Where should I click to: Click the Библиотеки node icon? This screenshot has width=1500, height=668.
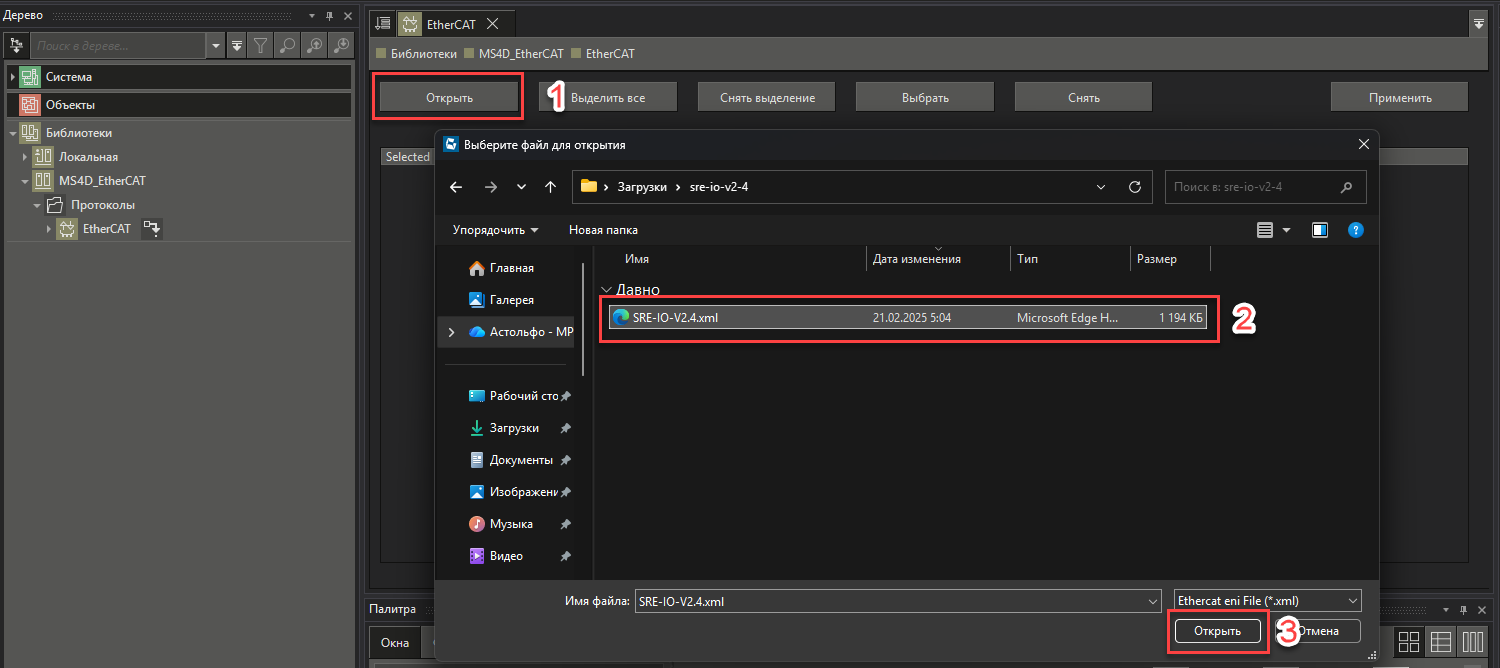pyautogui.click(x=30, y=133)
